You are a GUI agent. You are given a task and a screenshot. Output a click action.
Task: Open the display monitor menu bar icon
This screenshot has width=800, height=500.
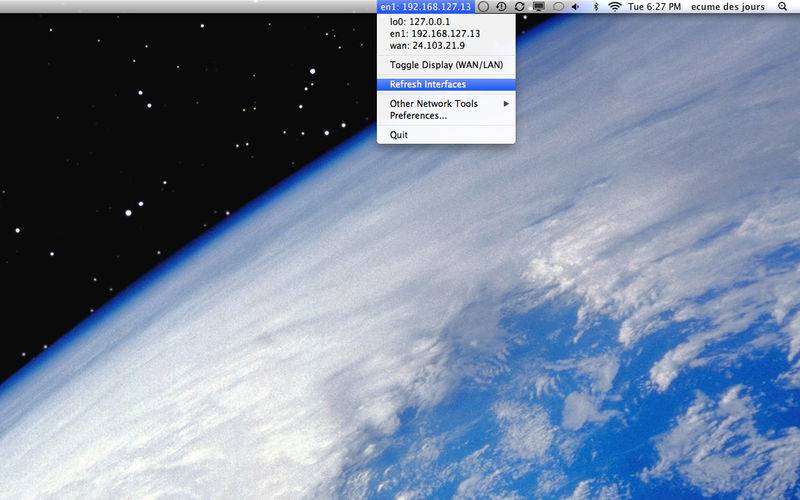pos(539,7)
